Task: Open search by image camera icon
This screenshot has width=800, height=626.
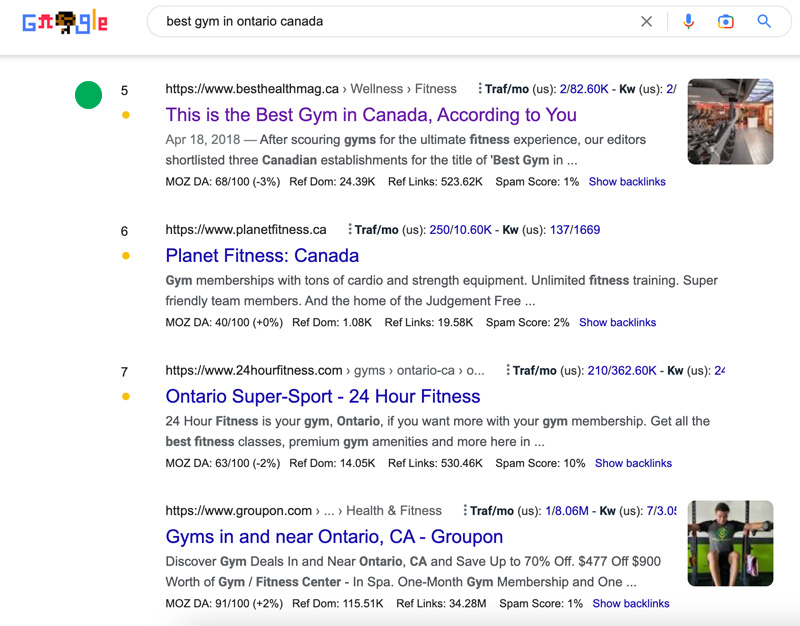Action: [x=726, y=21]
